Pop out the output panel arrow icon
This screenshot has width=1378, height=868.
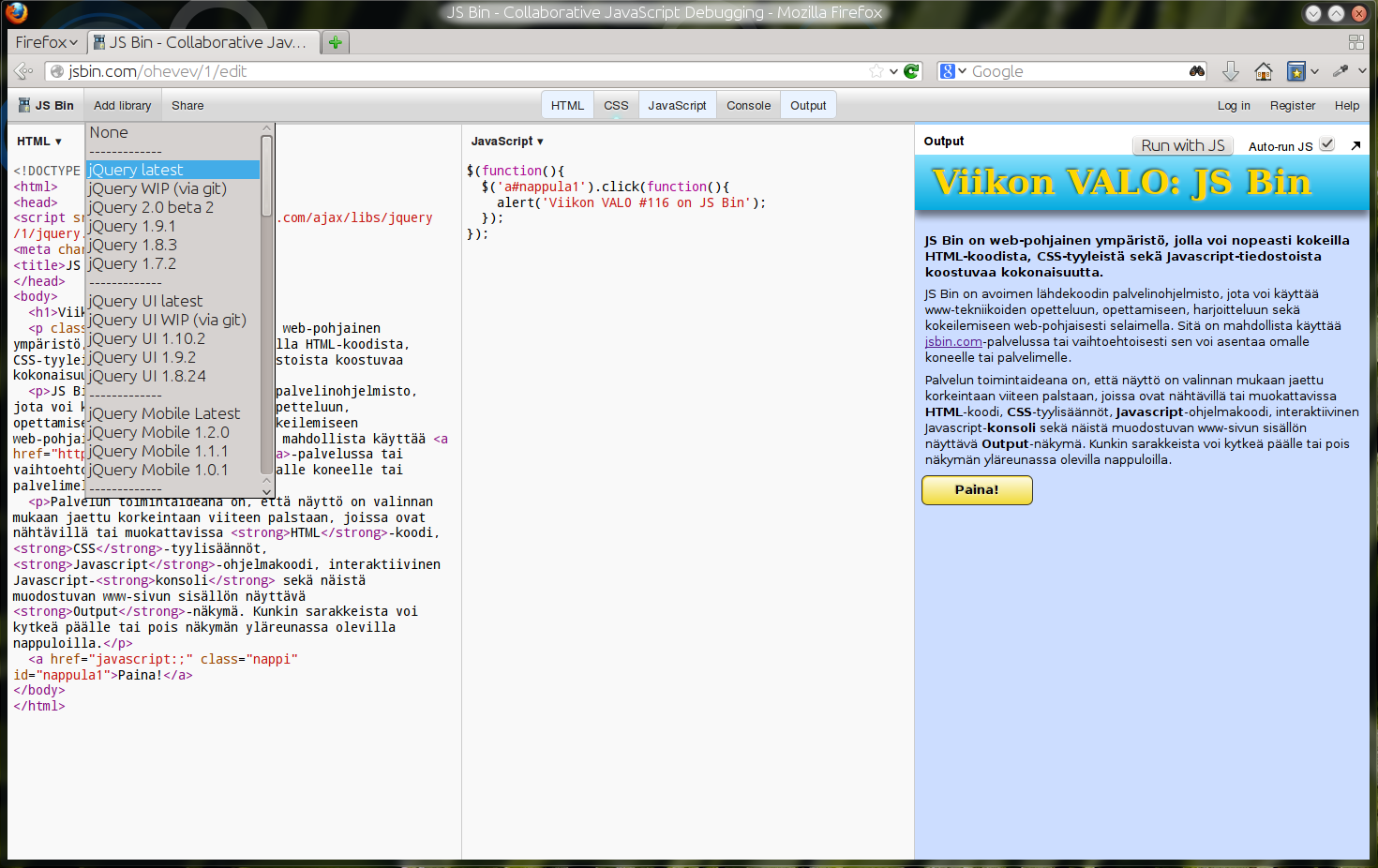[1356, 145]
